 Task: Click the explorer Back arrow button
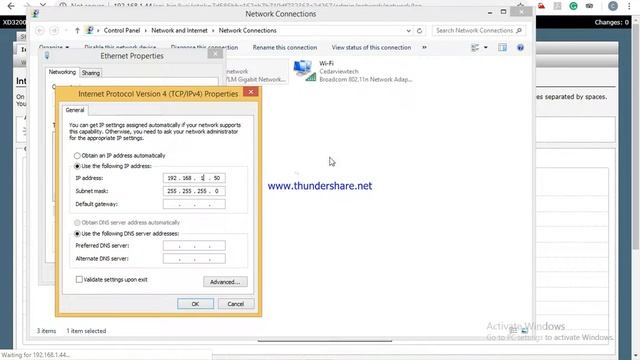[40, 31]
